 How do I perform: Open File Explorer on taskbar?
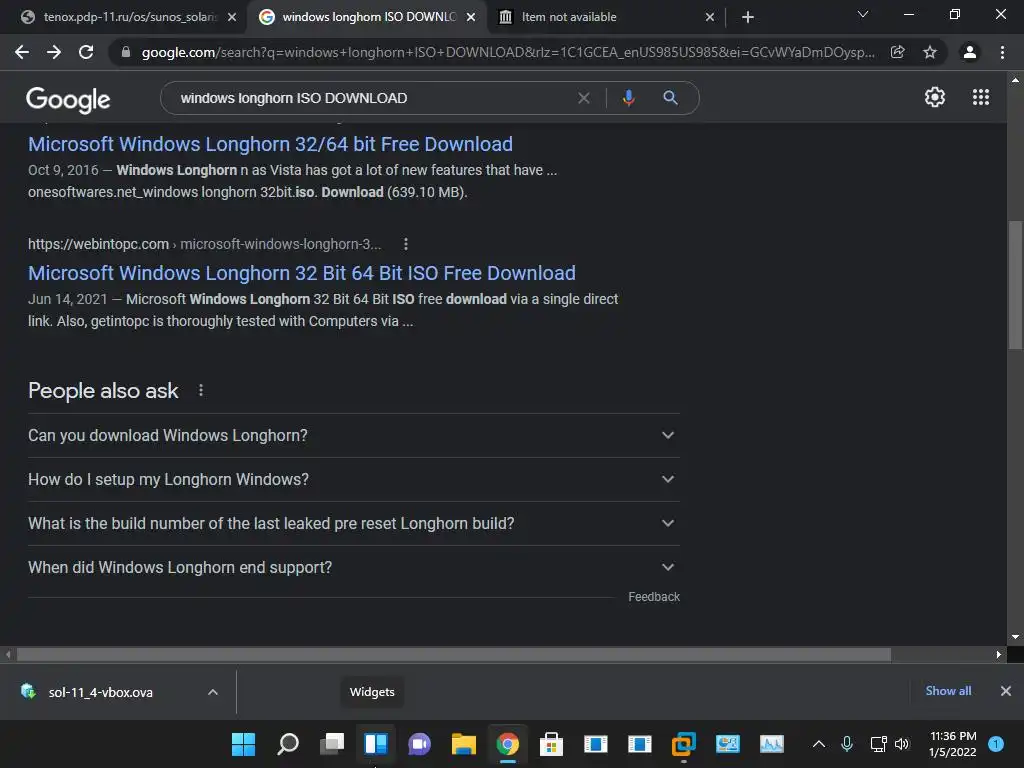[463, 744]
